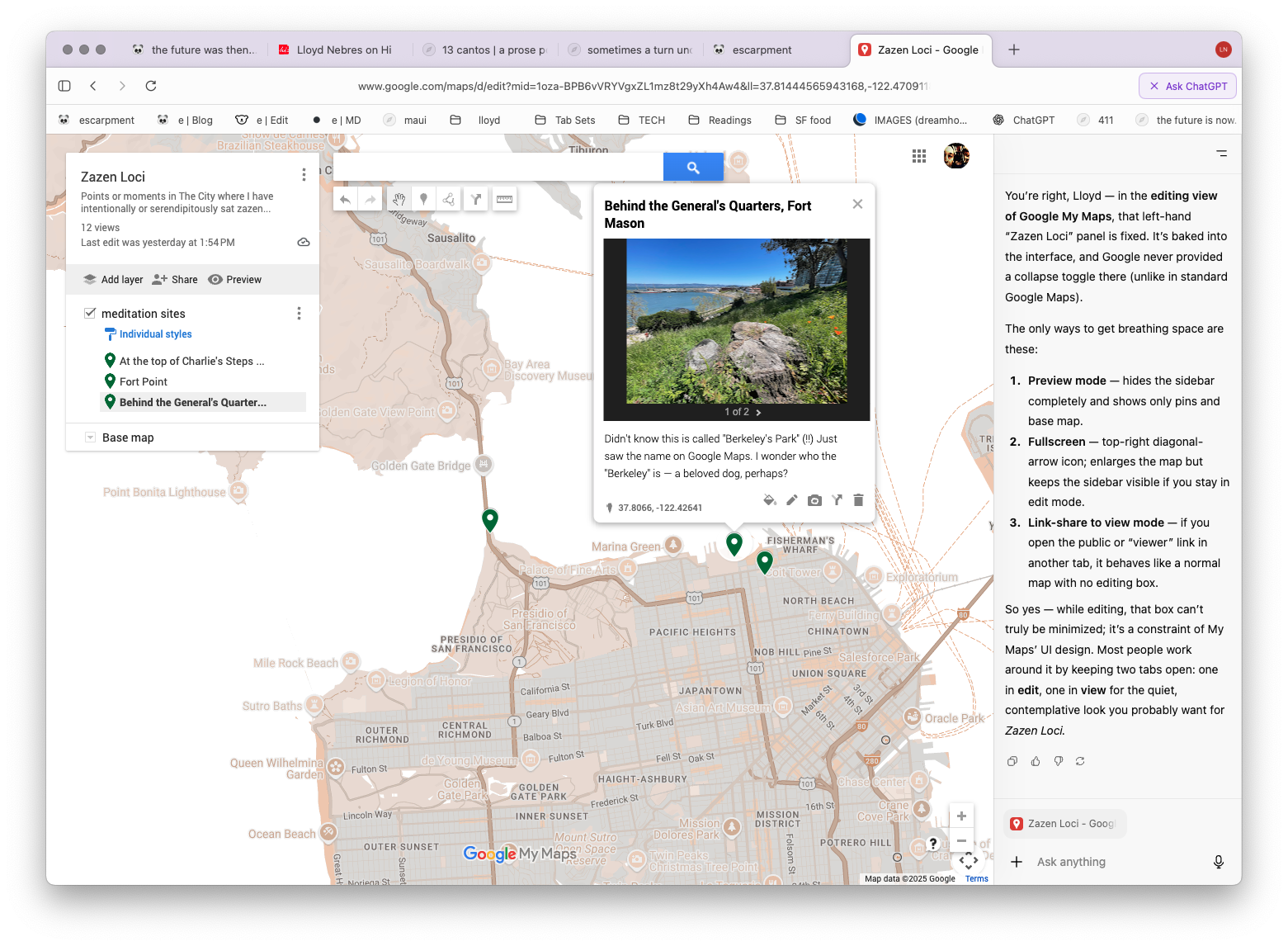
Task: Open the paint bucket style picker
Action: tap(770, 500)
